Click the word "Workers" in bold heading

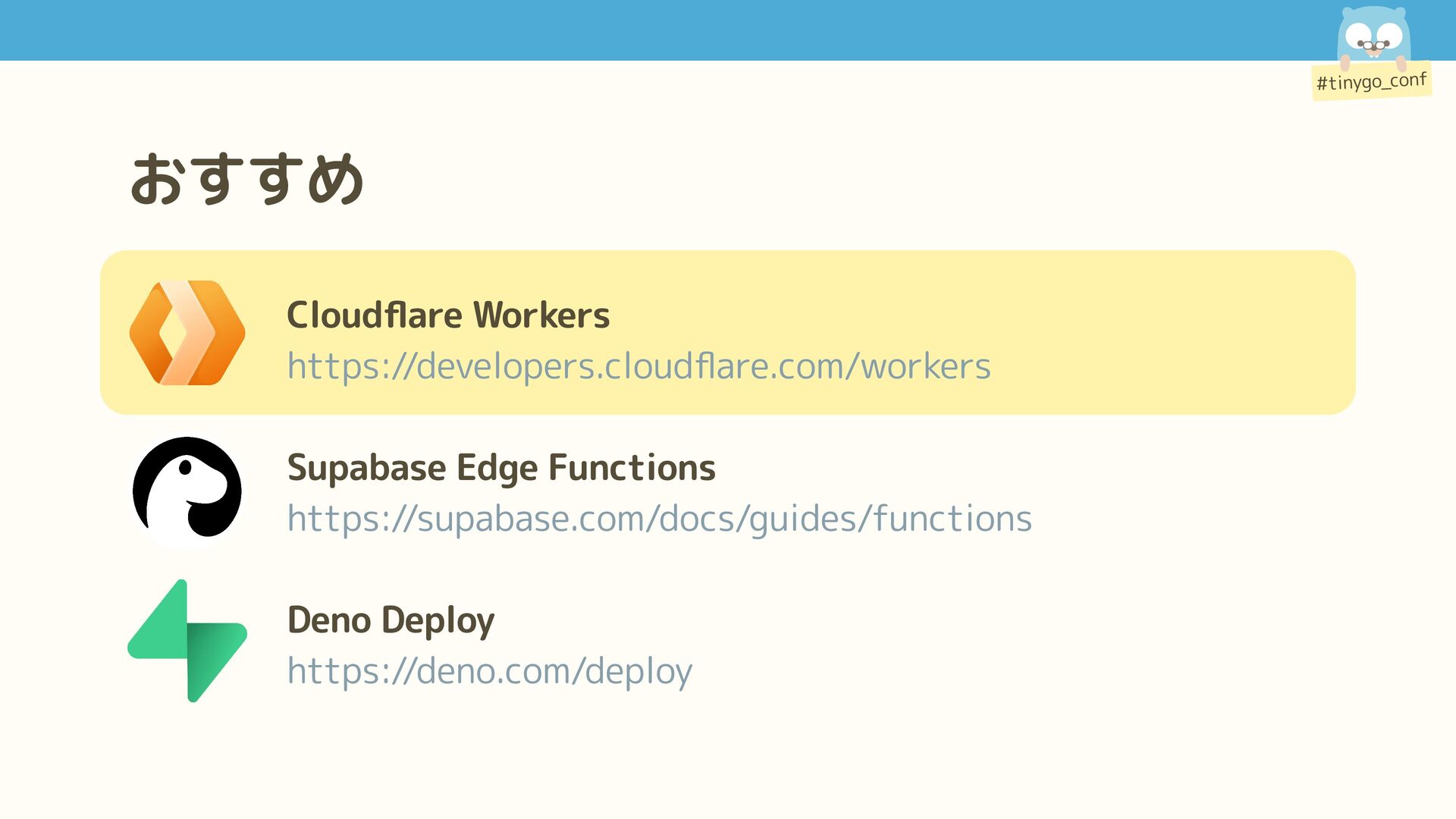(x=541, y=315)
